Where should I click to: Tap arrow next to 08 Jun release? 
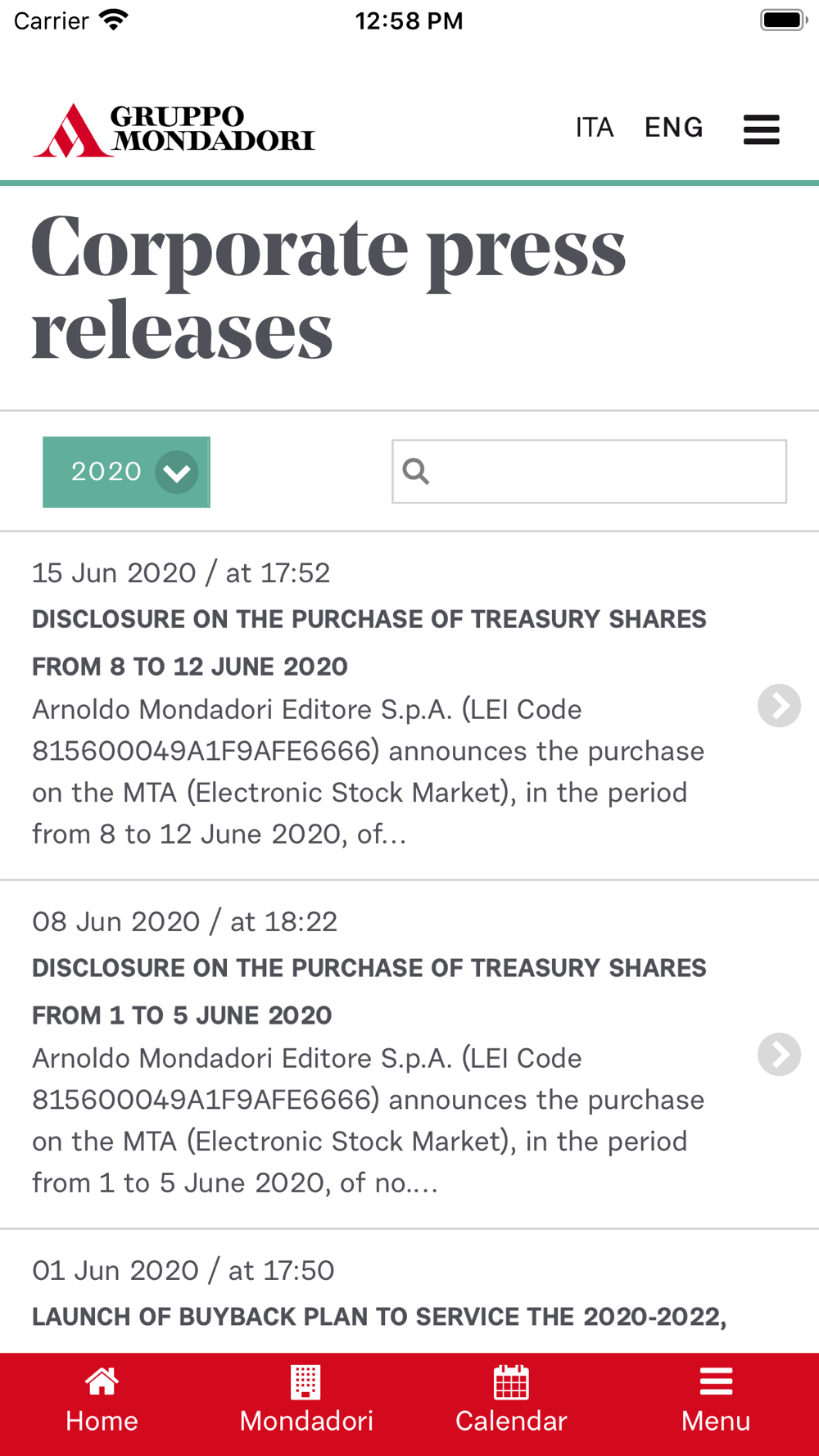coord(779,1054)
